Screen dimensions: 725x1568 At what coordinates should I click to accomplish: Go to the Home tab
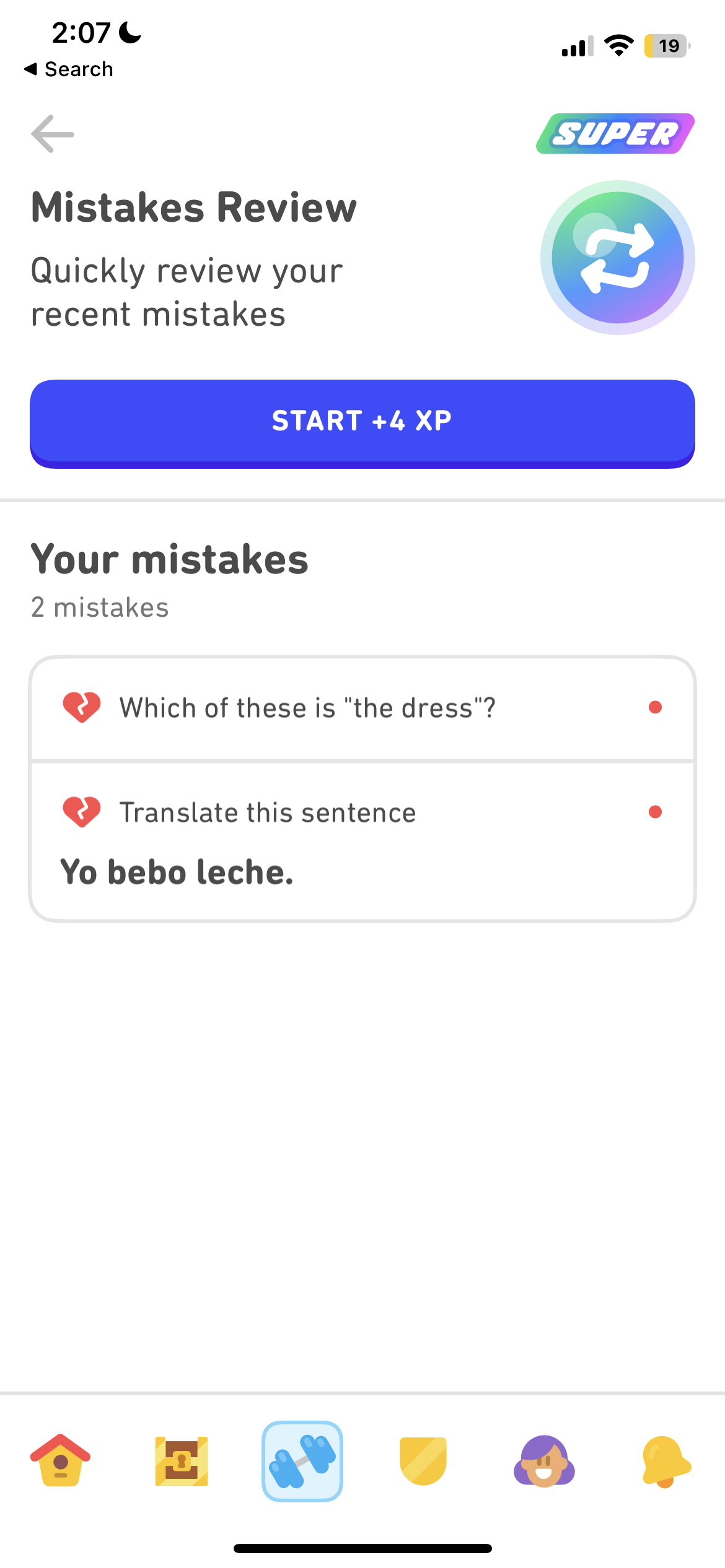pos(61,1461)
